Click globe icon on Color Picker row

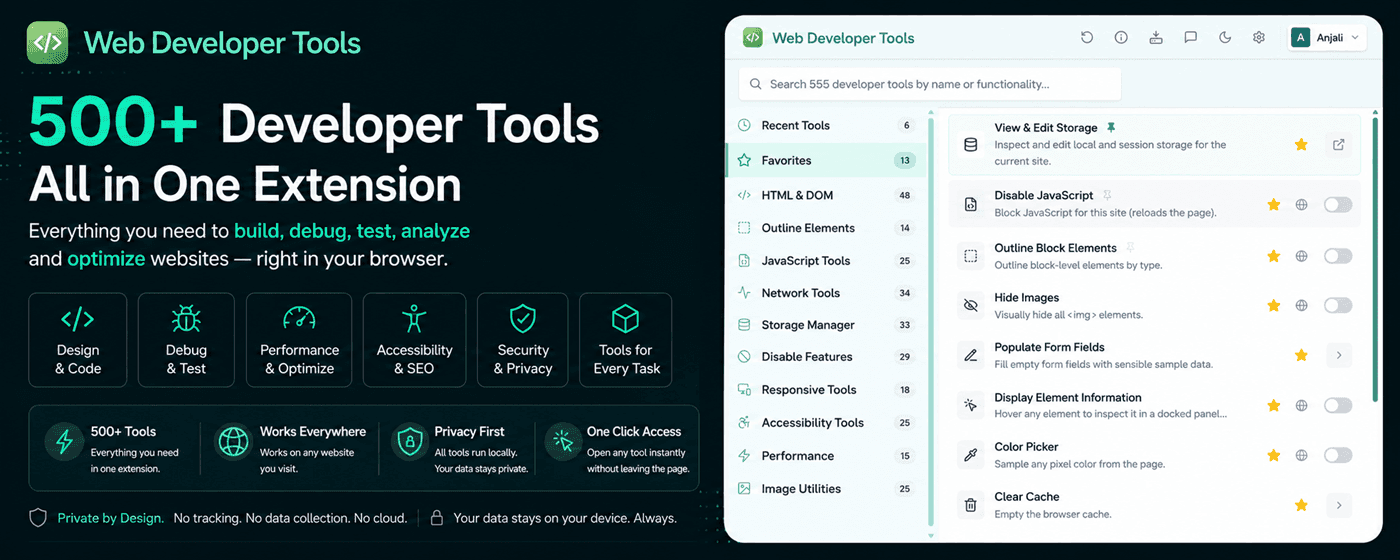point(1302,455)
